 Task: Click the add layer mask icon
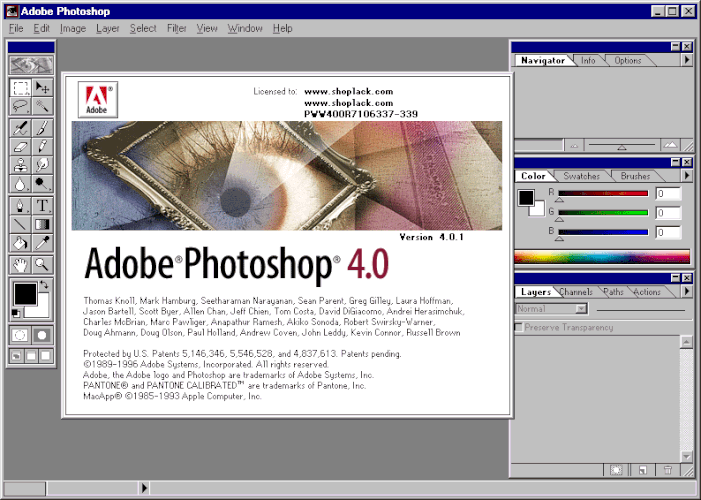616,470
